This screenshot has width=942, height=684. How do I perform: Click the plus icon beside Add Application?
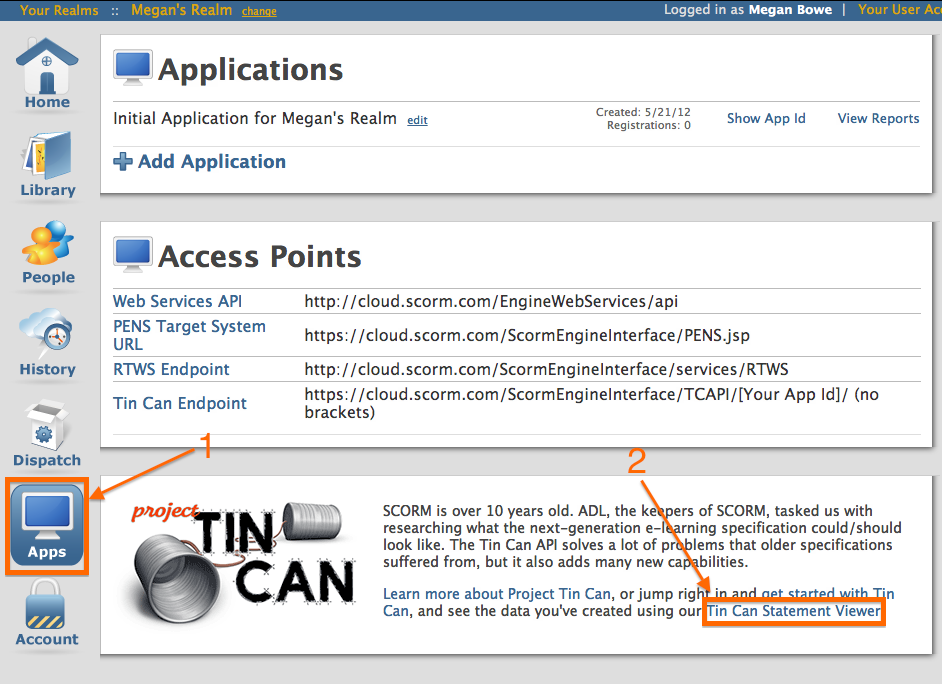coord(122,161)
